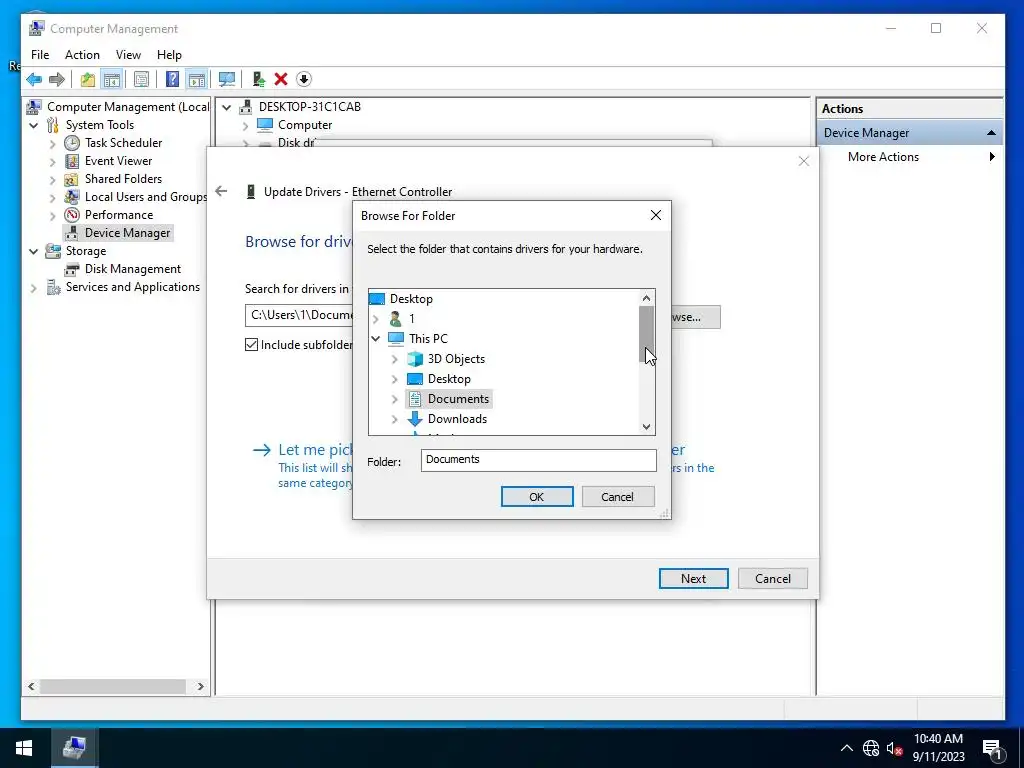Toggle Show/Hide Console Tree toolbar icon
Viewport: 1024px width, 768px height.
112,80
